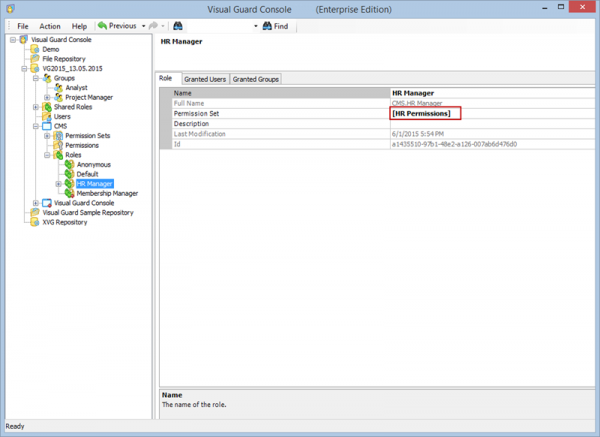Click the Find button
600x437 pixels.
276,26
